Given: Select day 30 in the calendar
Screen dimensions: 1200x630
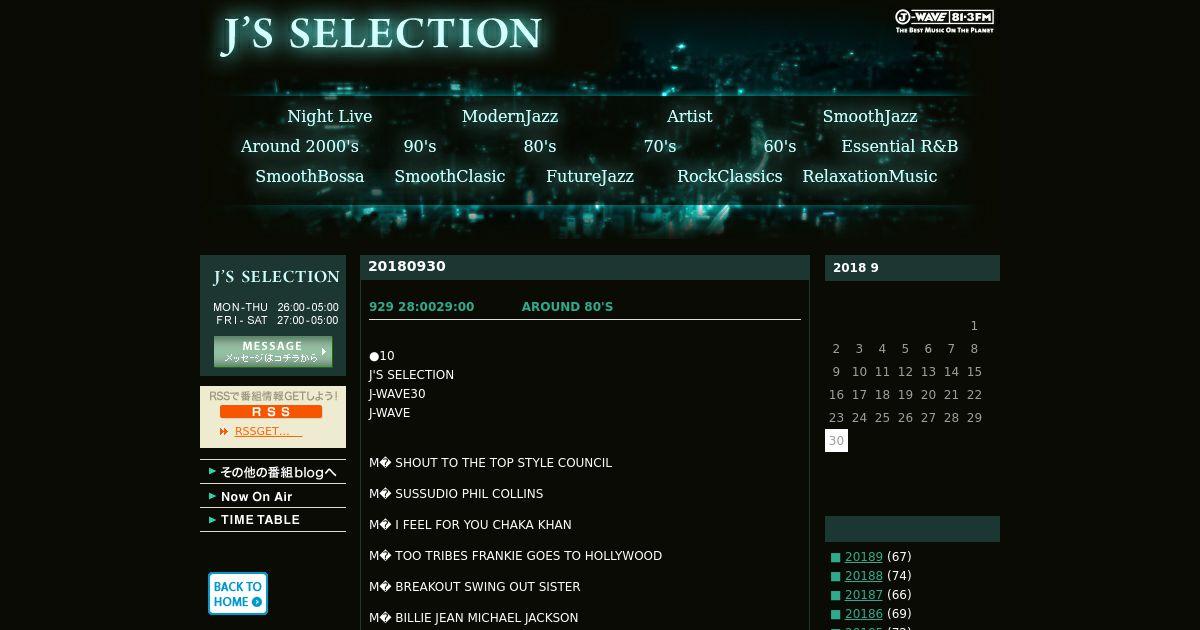Looking at the screenshot, I should 836,441.
